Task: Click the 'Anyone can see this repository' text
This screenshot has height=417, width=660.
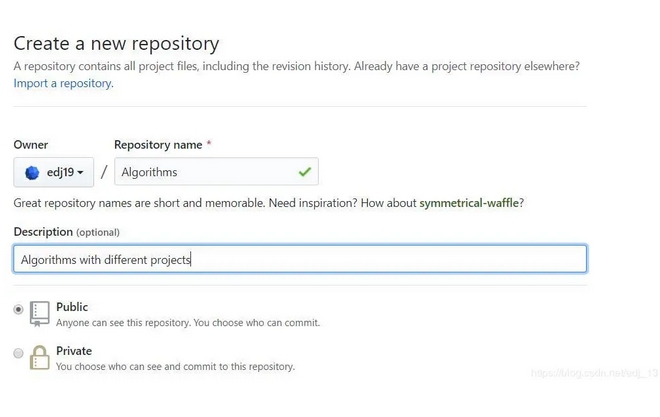Action: pos(188,323)
